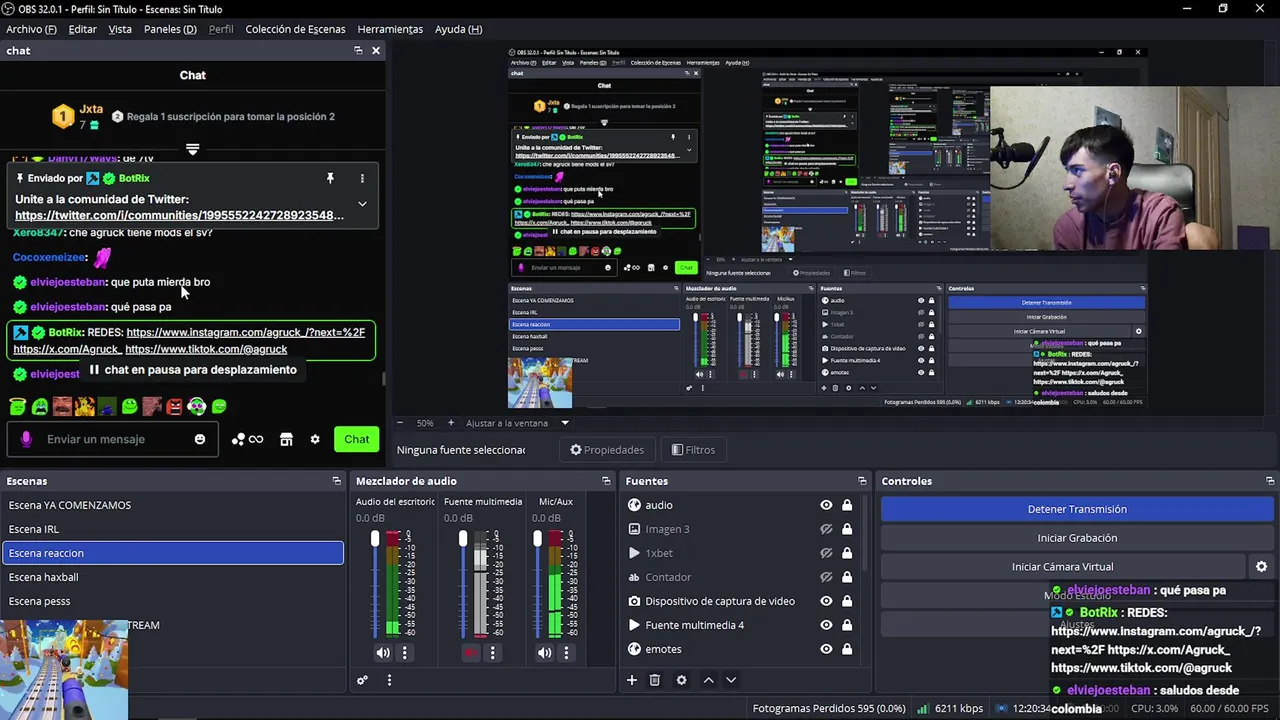Pop out the Mezclador de audio dock
The width and height of the screenshot is (1280, 720).
pyautogui.click(x=606, y=481)
